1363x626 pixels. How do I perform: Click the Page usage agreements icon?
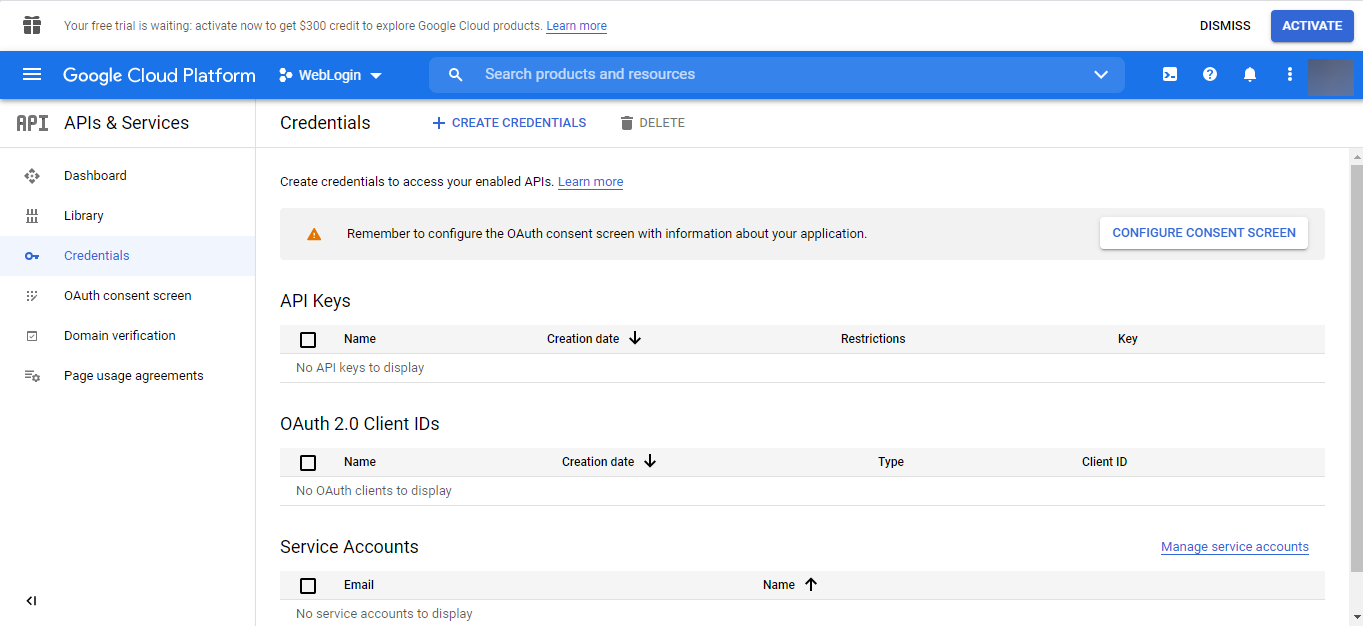(x=32, y=376)
